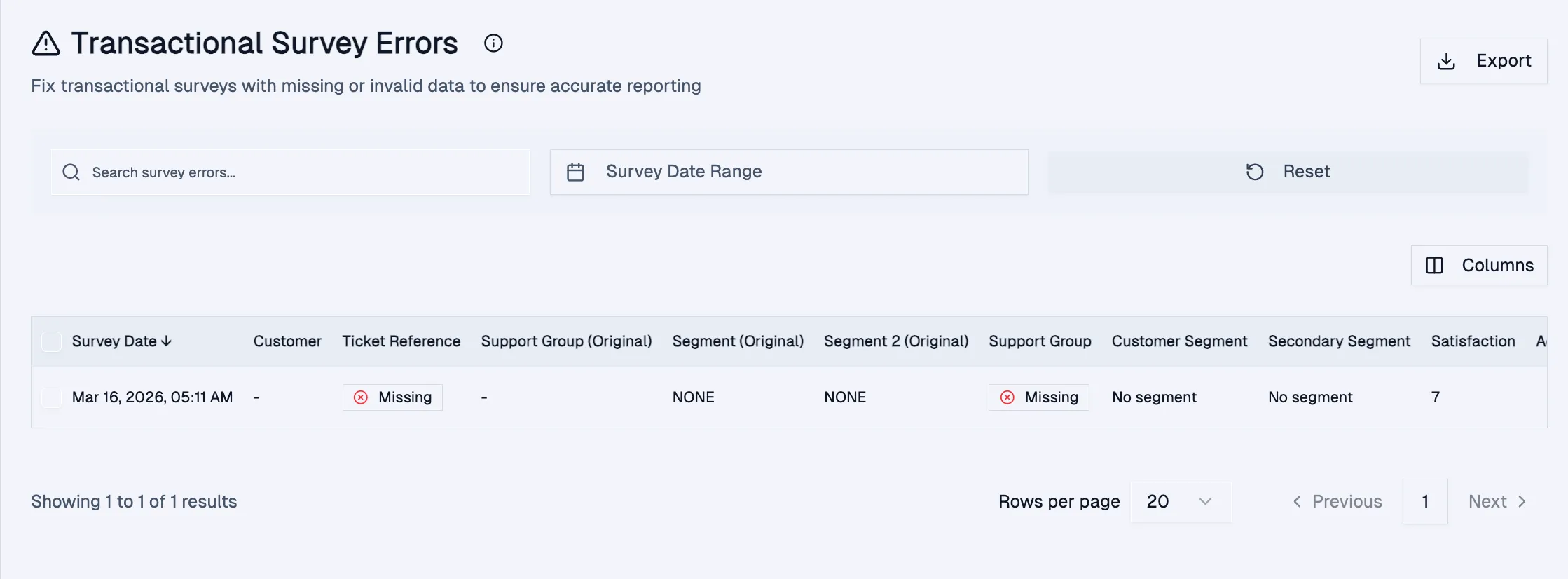Click the Segment (Original) column header
This screenshot has width=1568, height=579.
pyautogui.click(x=738, y=341)
